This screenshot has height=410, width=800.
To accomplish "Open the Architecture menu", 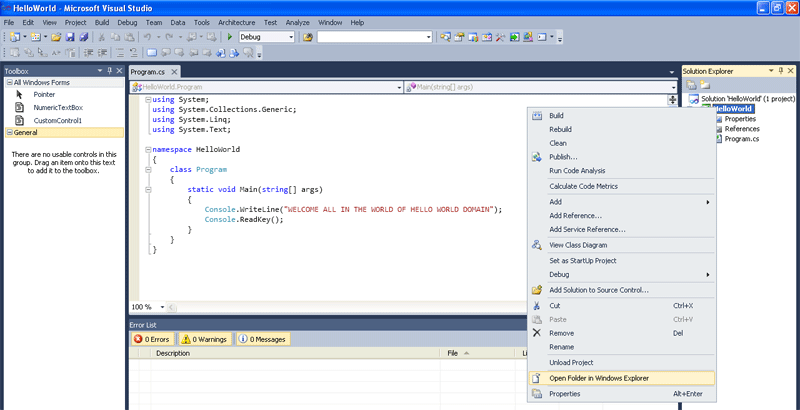I will pyautogui.click(x=236, y=22).
